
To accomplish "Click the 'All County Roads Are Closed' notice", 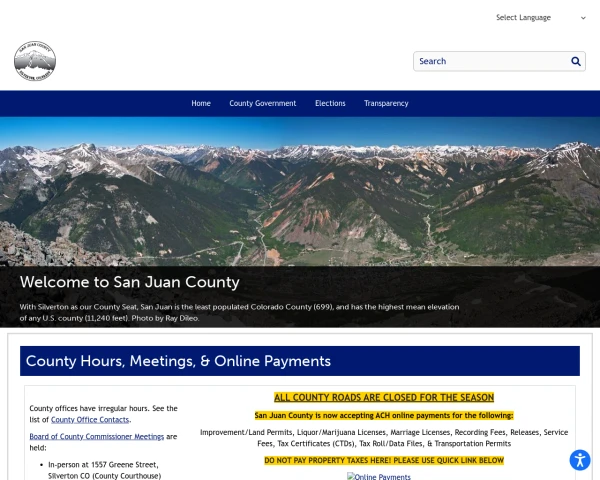I will tap(384, 397).
